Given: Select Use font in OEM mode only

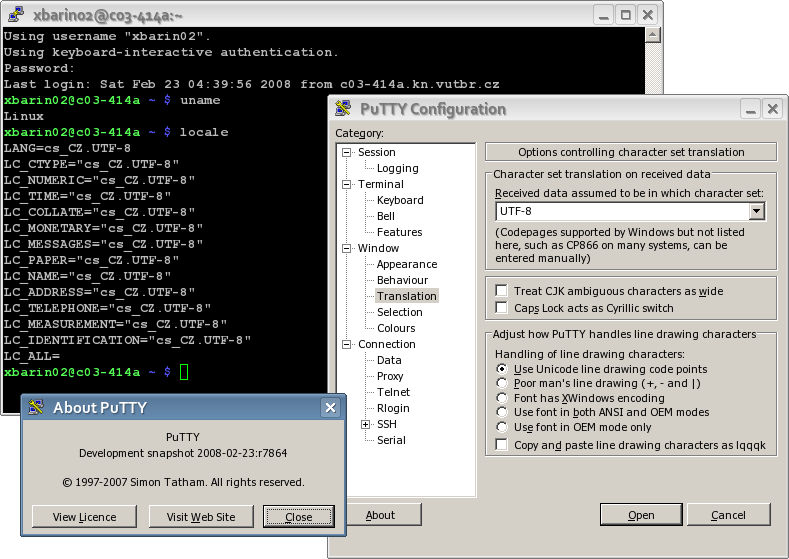Looking at the screenshot, I should [x=501, y=427].
